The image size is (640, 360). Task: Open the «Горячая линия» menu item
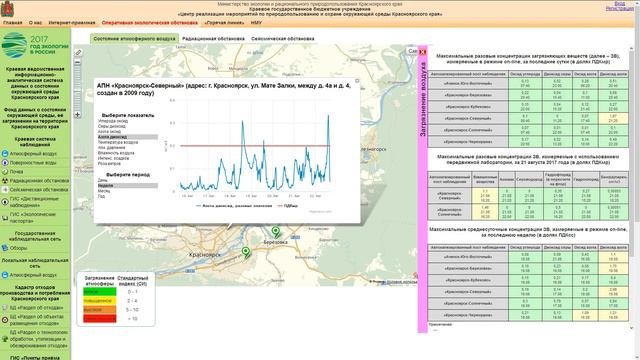click(x=224, y=23)
